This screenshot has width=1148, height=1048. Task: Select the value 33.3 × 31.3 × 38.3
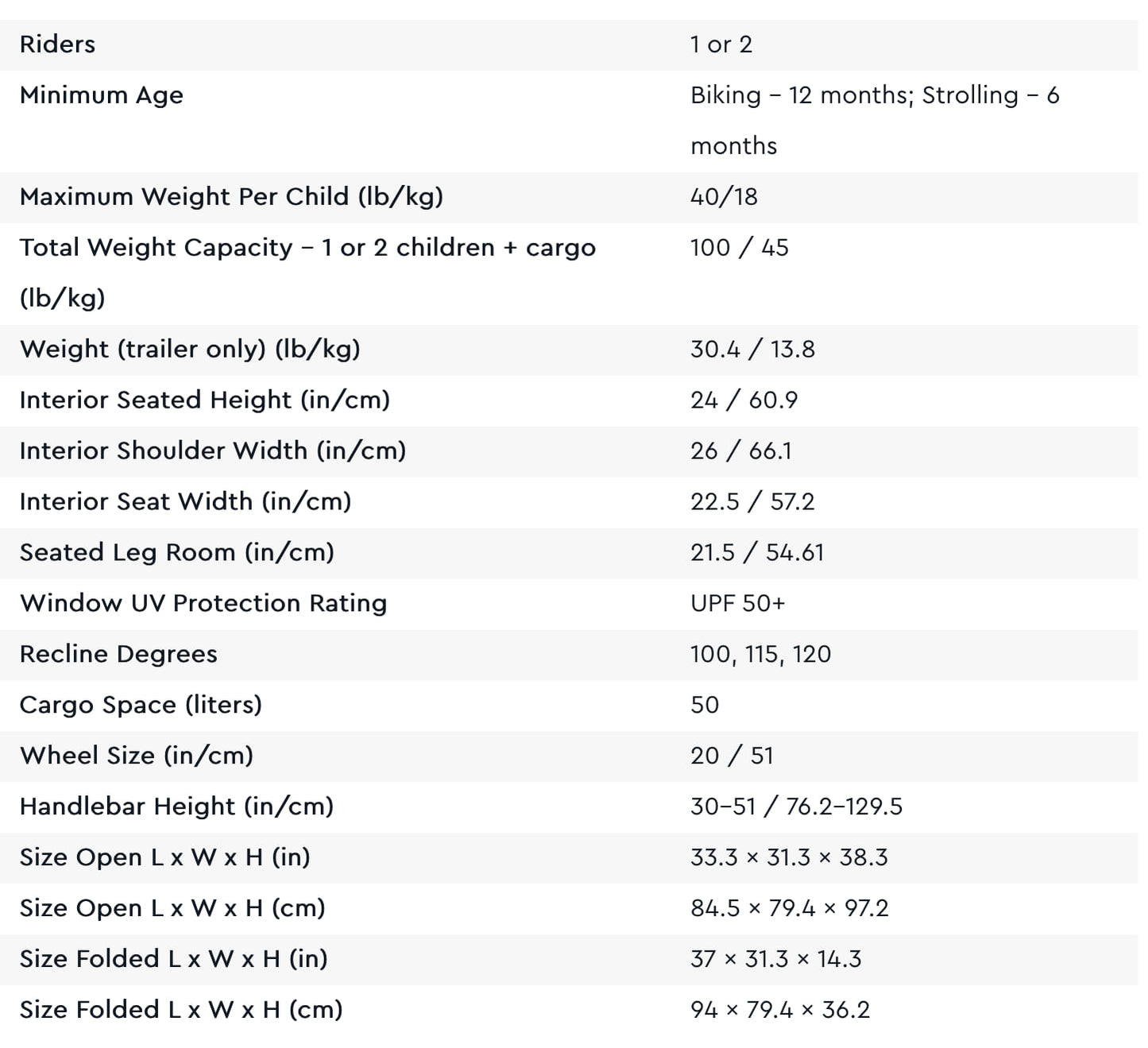788,857
